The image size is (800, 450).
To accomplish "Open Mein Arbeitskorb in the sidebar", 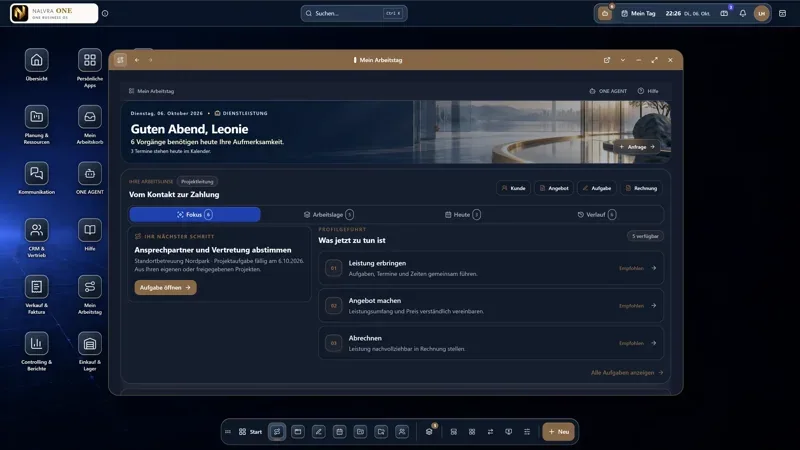I will (90, 117).
